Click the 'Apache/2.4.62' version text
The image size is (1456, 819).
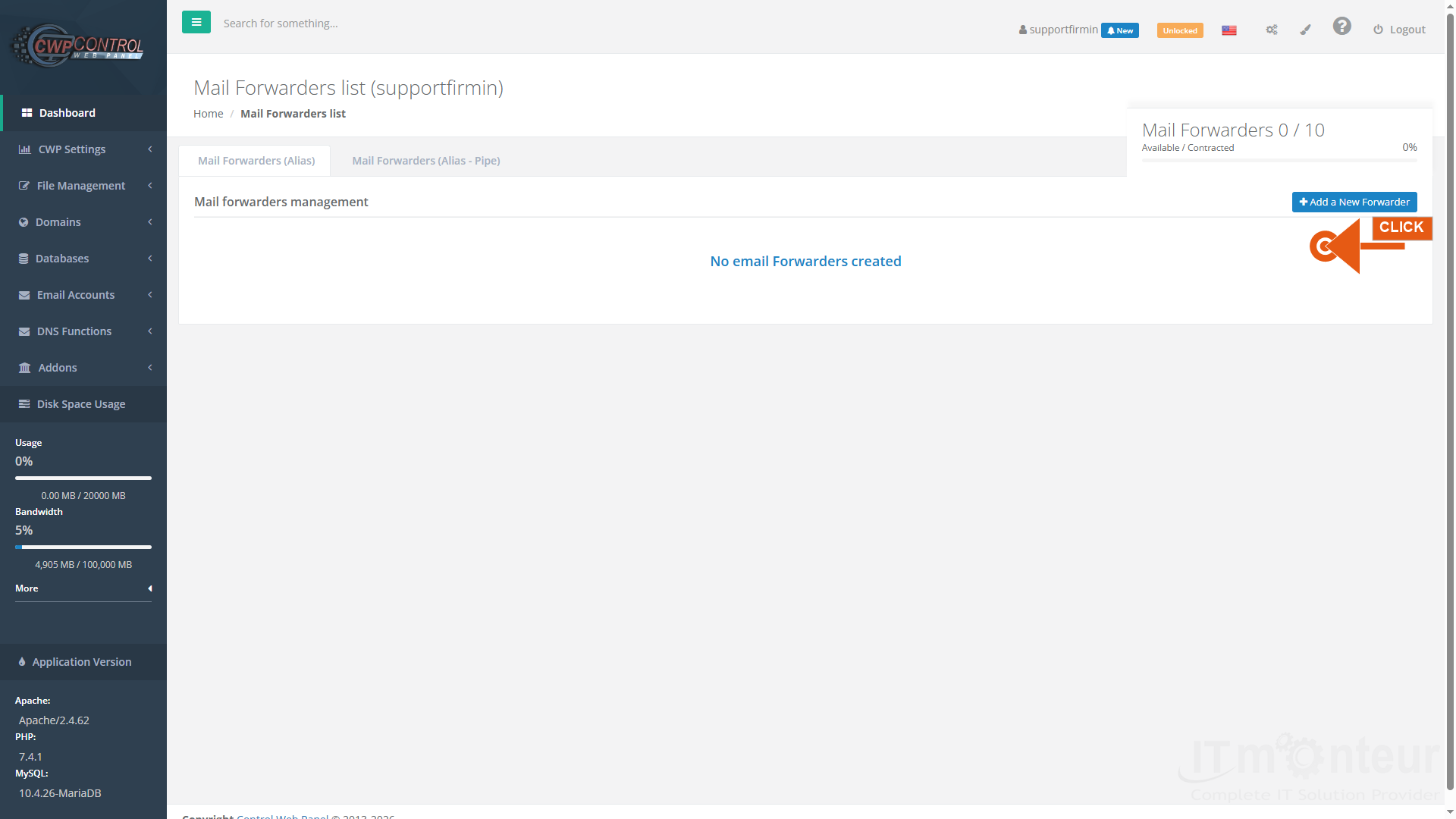[x=54, y=720]
